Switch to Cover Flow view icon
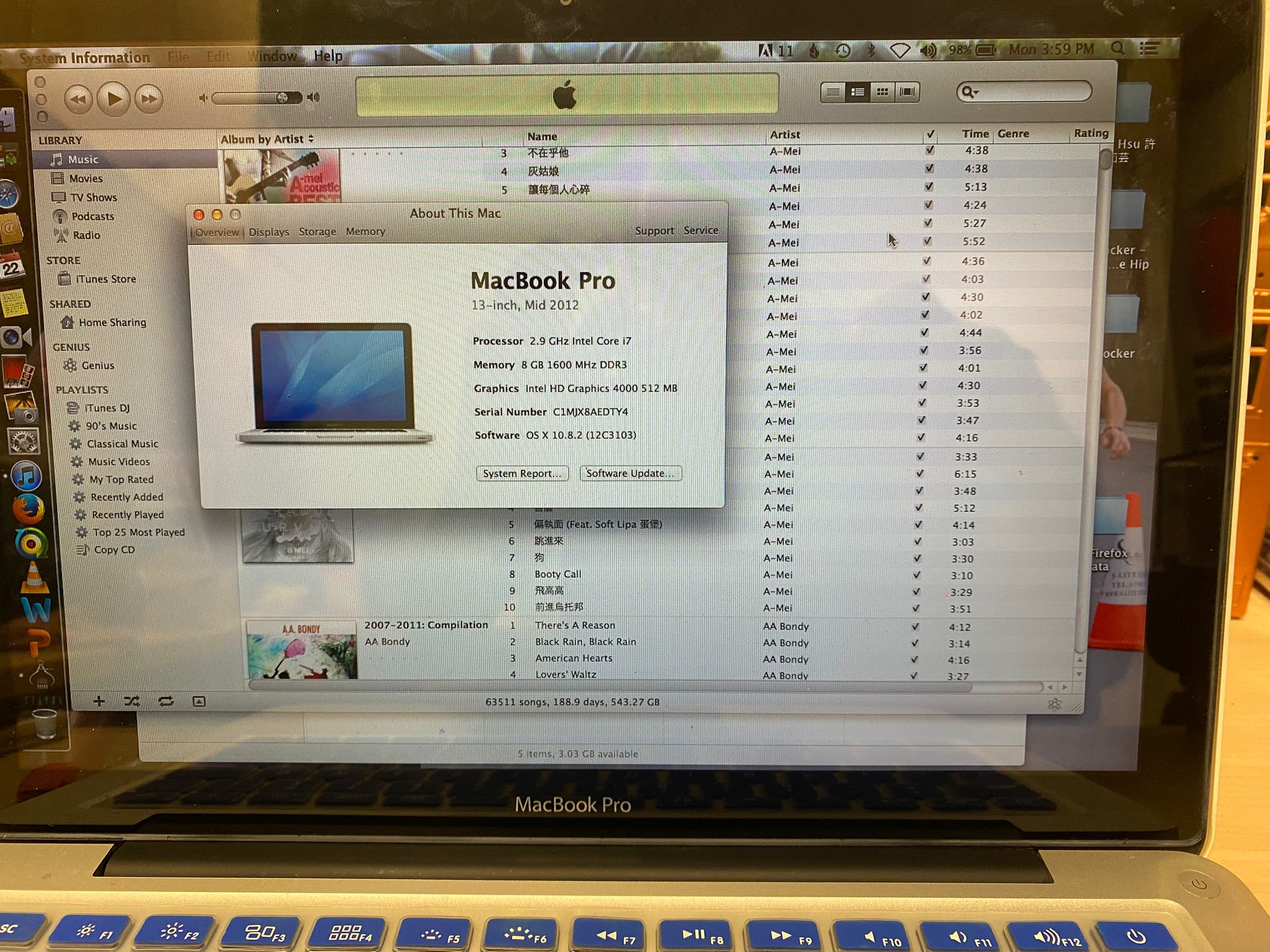Image resolution: width=1270 pixels, height=952 pixels. (x=907, y=92)
